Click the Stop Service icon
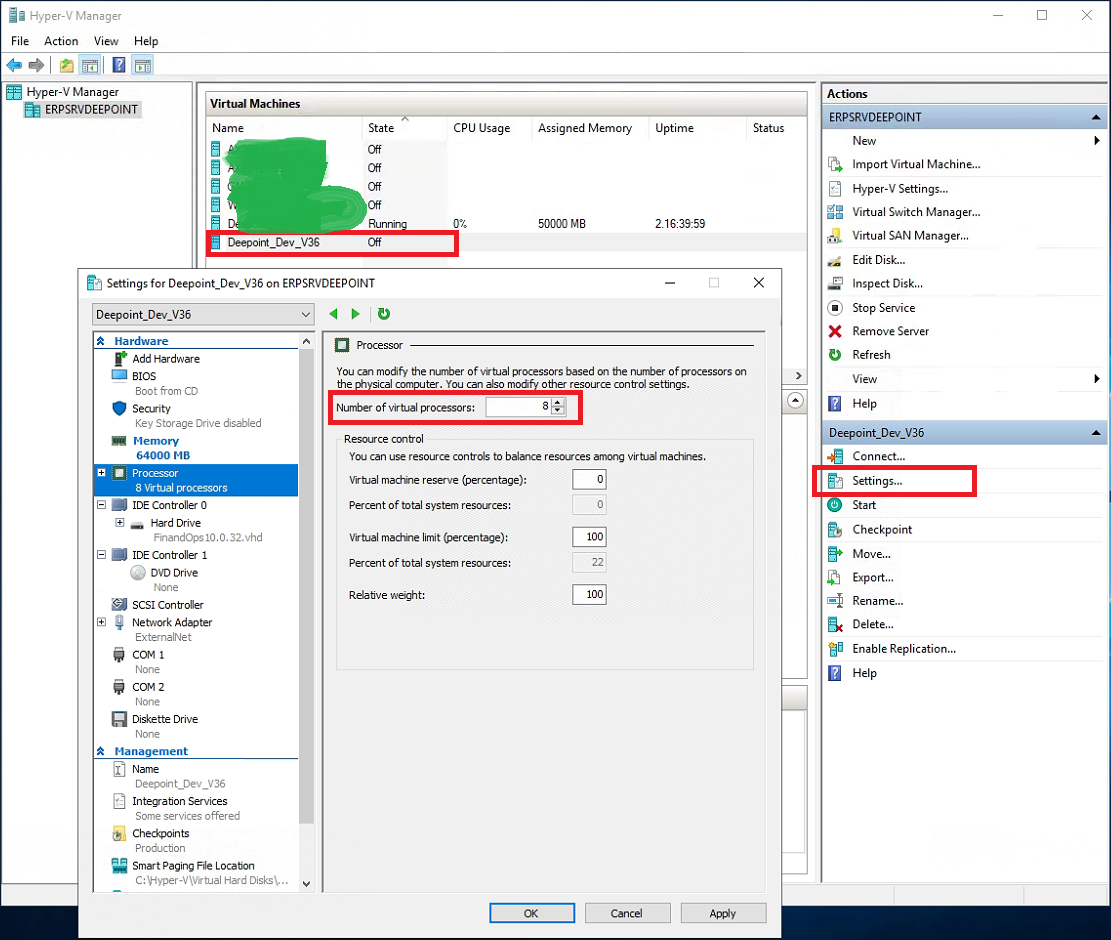The image size is (1111, 940). coord(835,308)
